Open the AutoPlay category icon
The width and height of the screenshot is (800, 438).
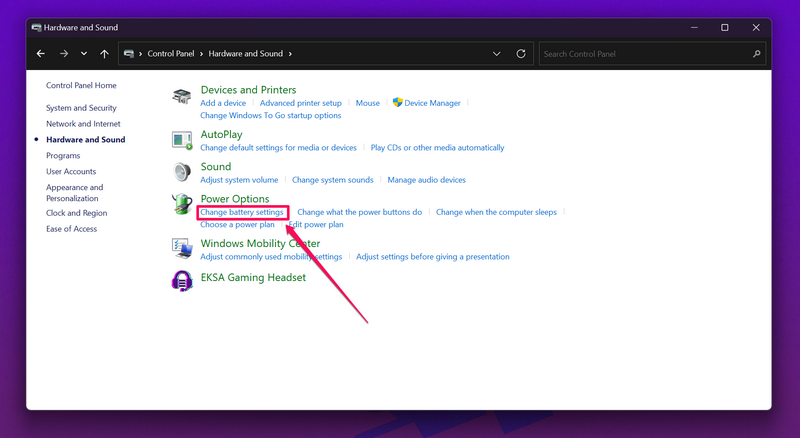coord(182,140)
